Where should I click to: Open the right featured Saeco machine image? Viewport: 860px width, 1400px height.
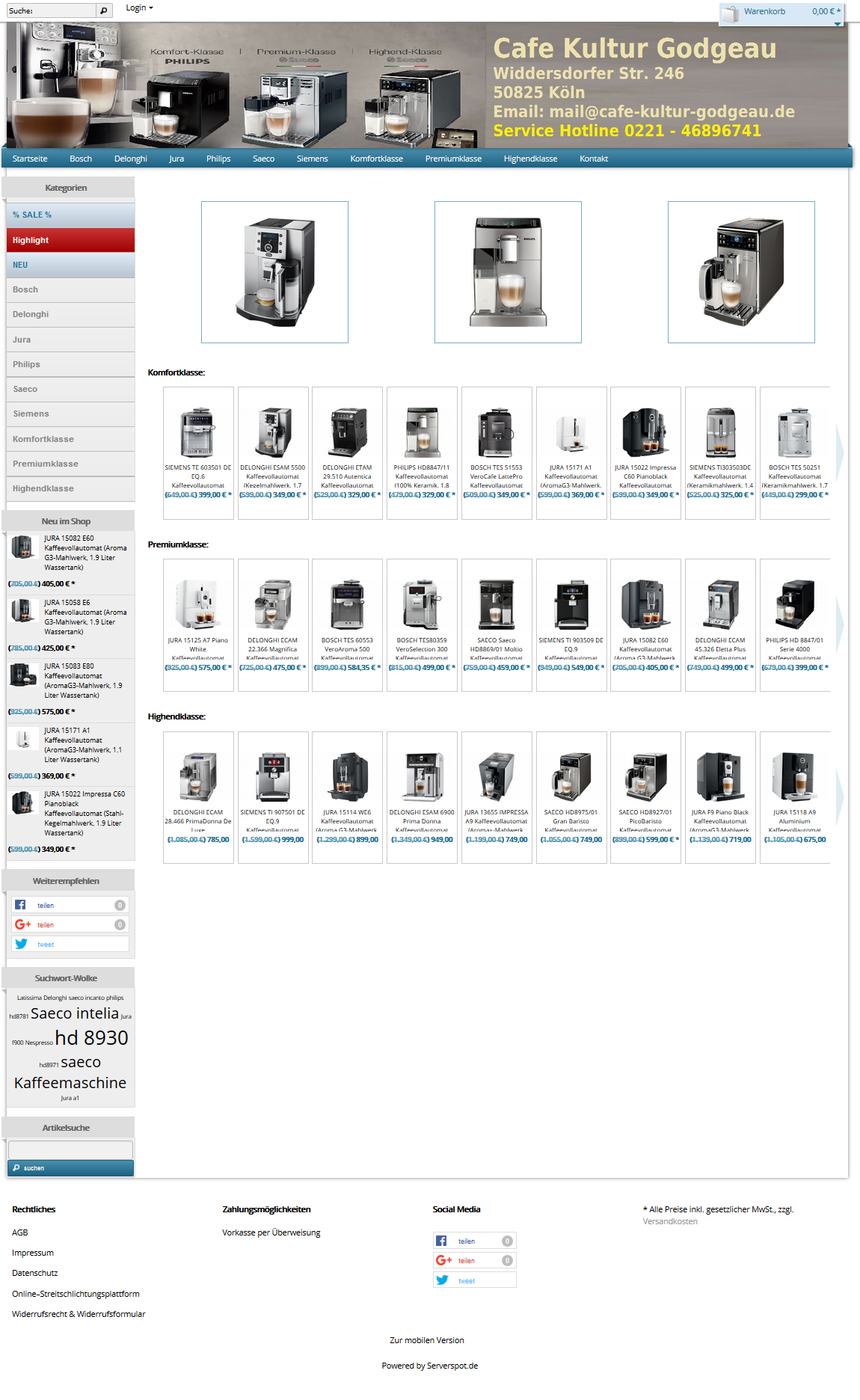coord(741,272)
